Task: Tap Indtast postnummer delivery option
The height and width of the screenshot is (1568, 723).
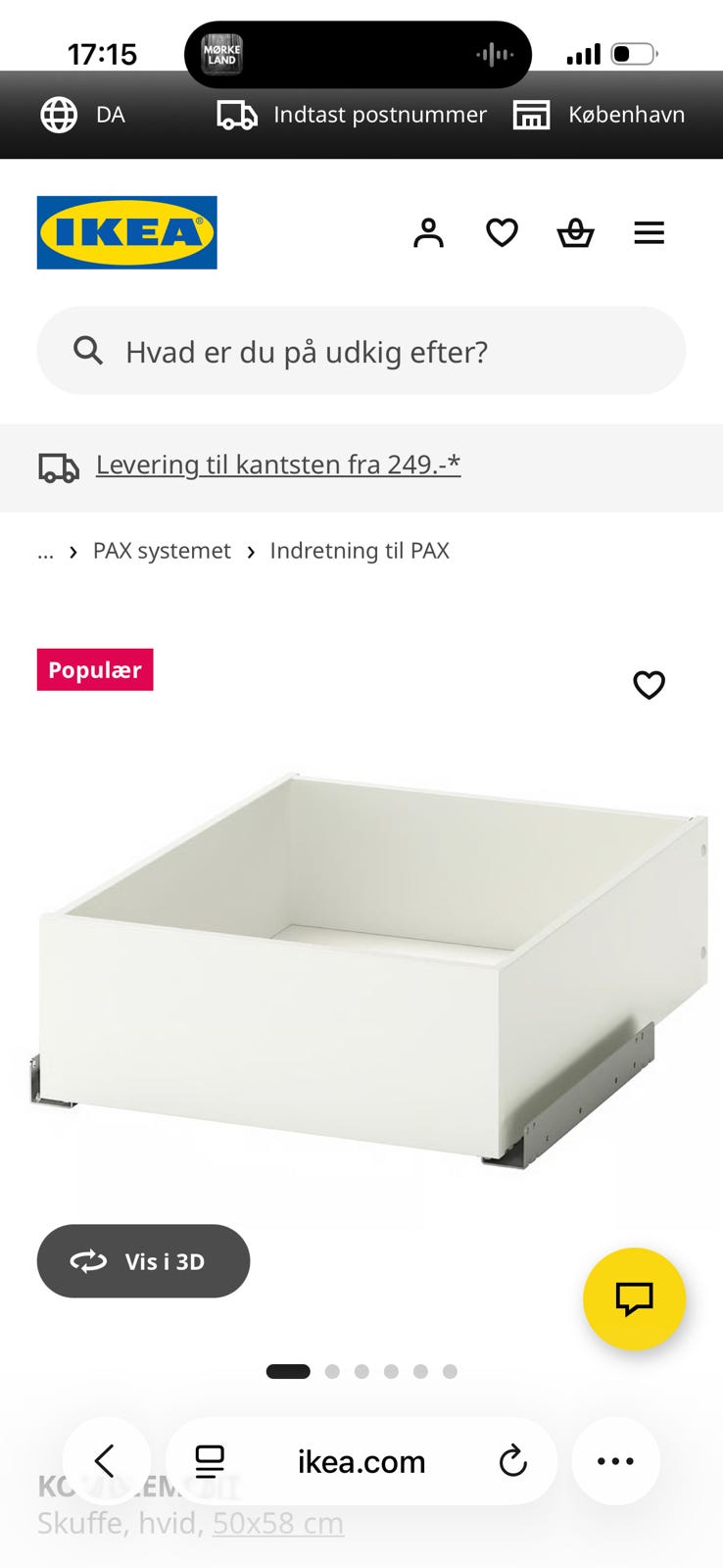Action: pos(352,115)
